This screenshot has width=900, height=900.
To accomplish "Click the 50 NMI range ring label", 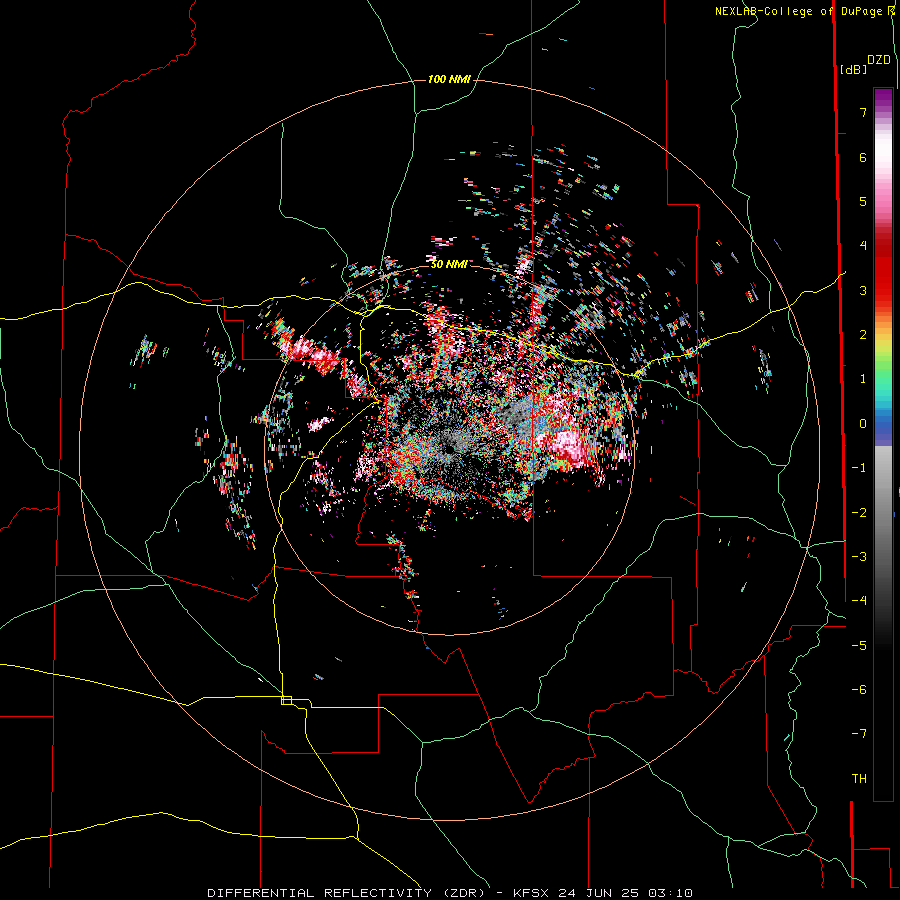I will (x=449, y=264).
